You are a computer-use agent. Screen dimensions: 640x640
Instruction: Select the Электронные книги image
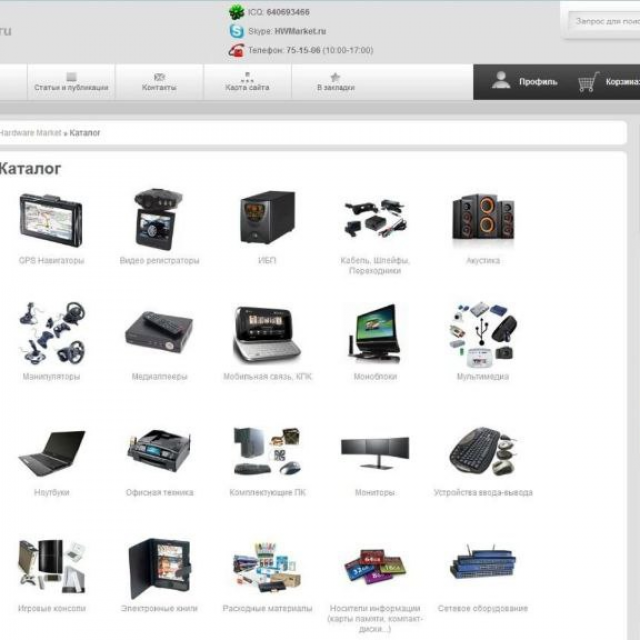click(159, 569)
